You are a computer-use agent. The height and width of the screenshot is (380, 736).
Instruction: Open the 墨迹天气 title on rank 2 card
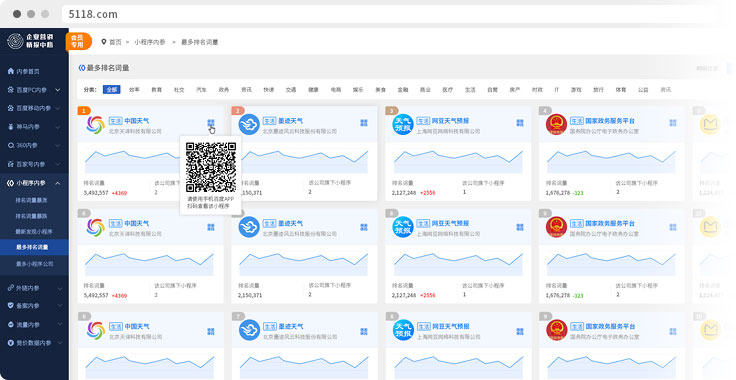click(291, 121)
